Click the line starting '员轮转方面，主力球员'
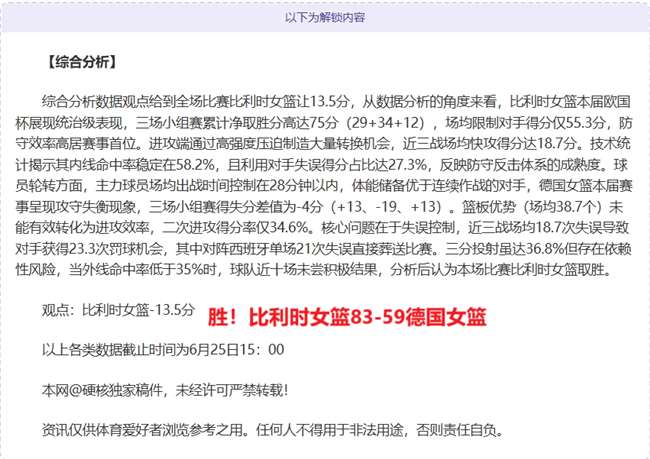This screenshot has height=459, width=650. (324, 185)
